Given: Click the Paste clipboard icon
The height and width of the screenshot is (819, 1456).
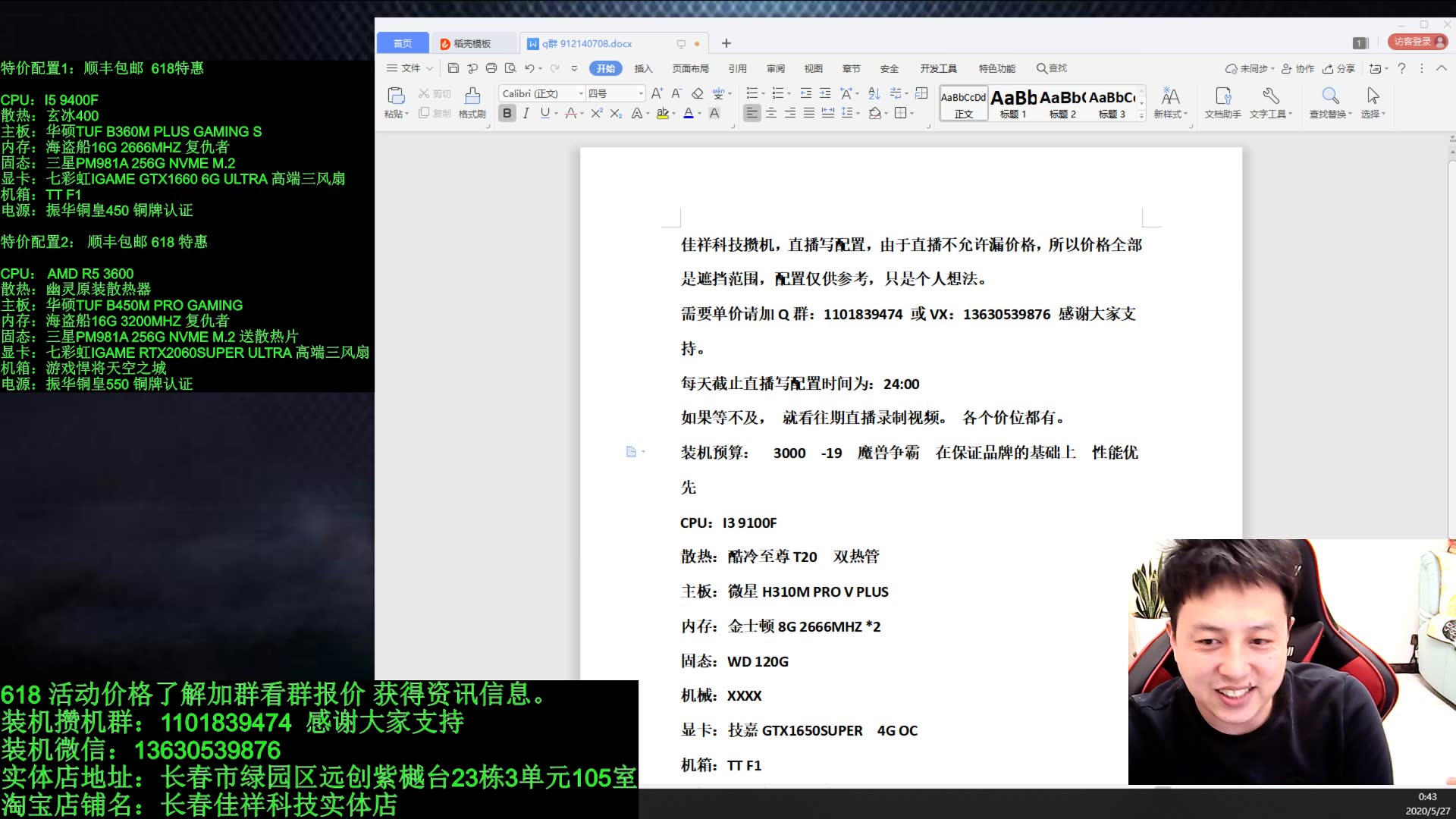Looking at the screenshot, I should [x=396, y=96].
